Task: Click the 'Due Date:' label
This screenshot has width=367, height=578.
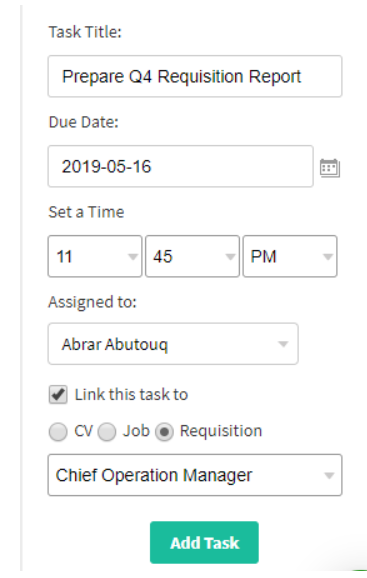Action: point(84,122)
